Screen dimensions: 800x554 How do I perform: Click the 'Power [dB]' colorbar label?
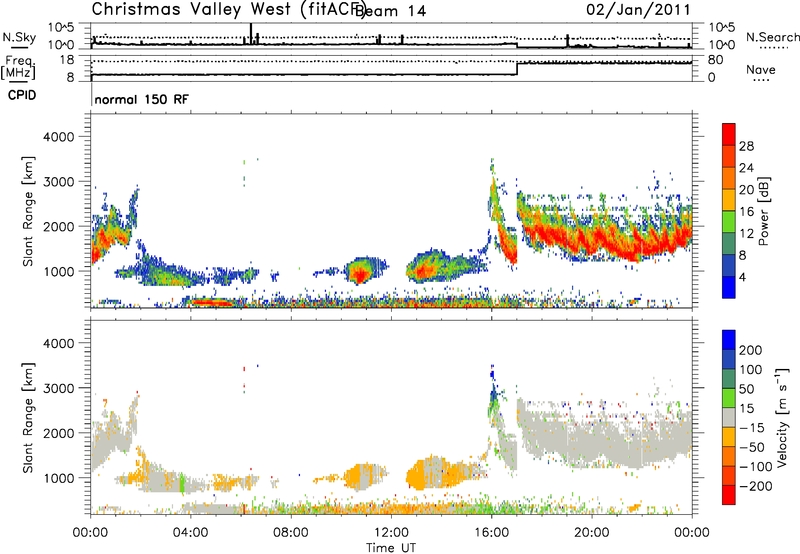(x=763, y=211)
